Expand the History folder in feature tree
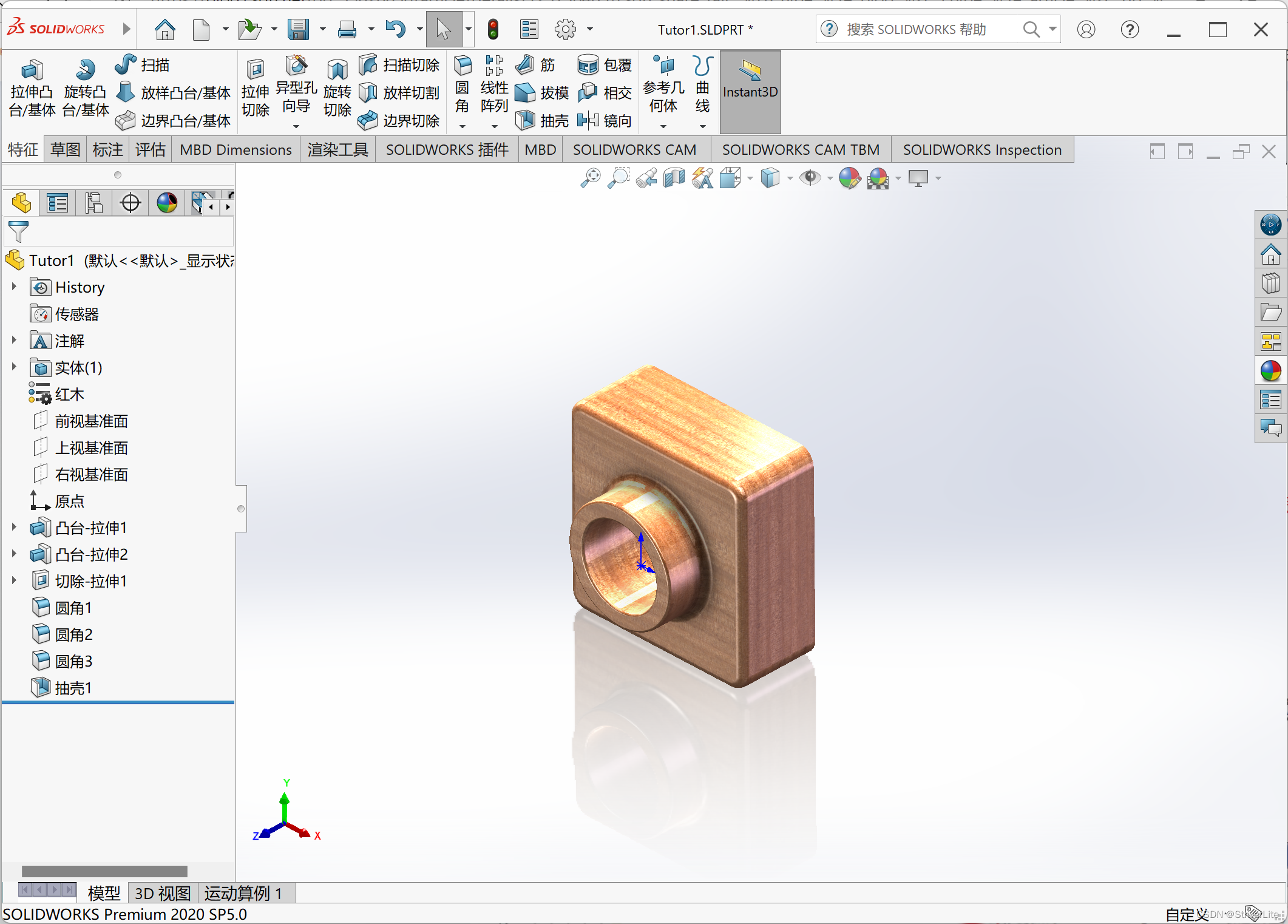This screenshot has height=924, width=1288. (x=14, y=286)
